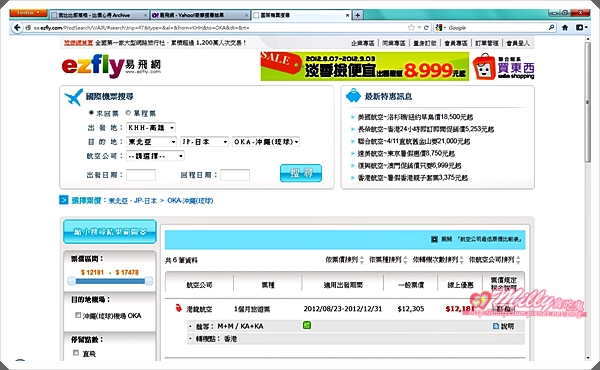Open the news item priced 5,253元起
This screenshot has height=370, width=600.
426,129
